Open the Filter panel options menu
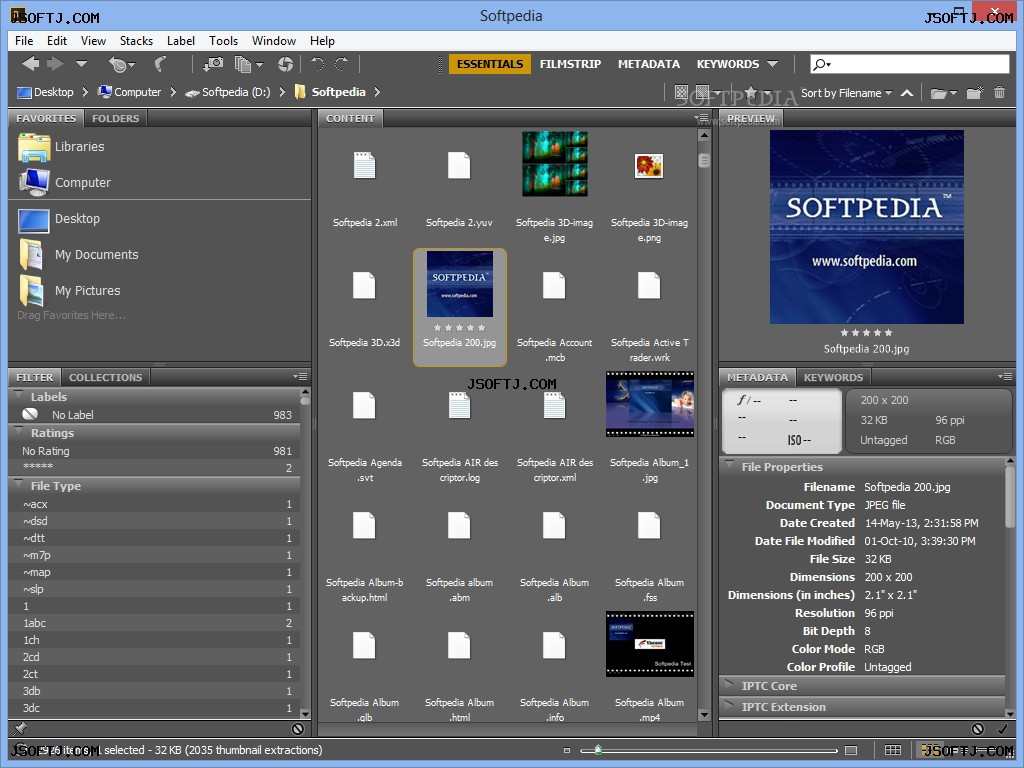Screen dimensions: 1024x768 click(x=300, y=377)
